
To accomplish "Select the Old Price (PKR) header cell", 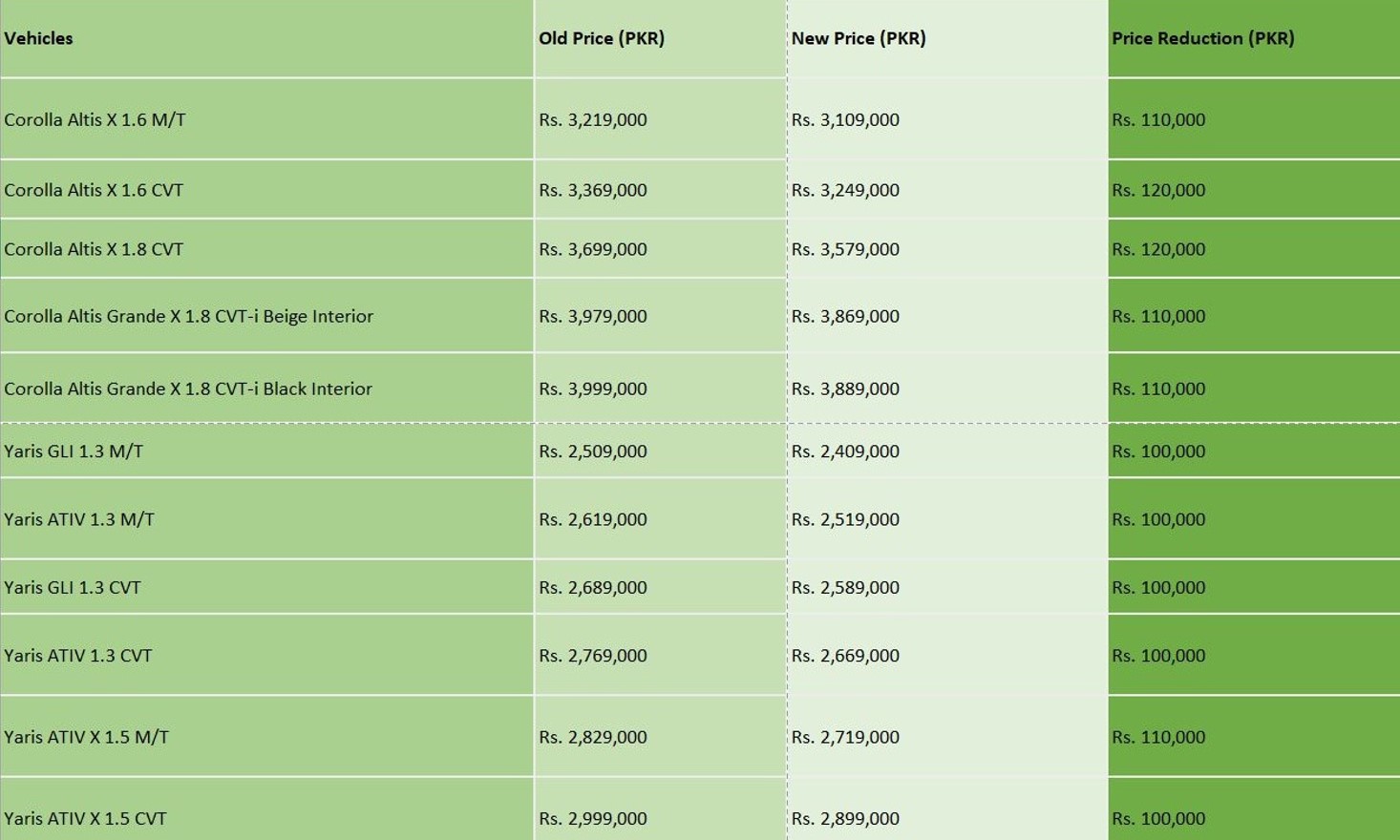I will (660, 38).
